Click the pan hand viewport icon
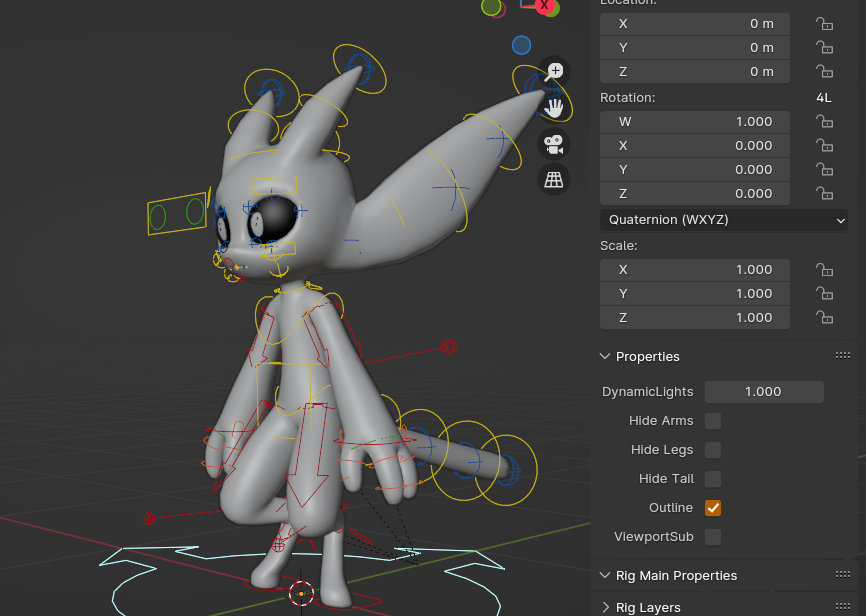The image size is (866, 616). (553, 108)
